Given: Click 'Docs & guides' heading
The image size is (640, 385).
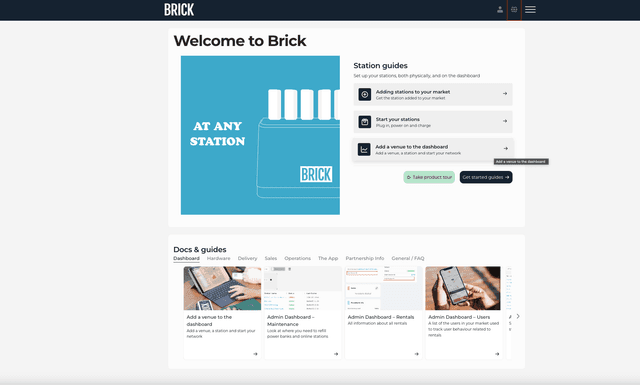Looking at the screenshot, I should pyautogui.click(x=200, y=249).
